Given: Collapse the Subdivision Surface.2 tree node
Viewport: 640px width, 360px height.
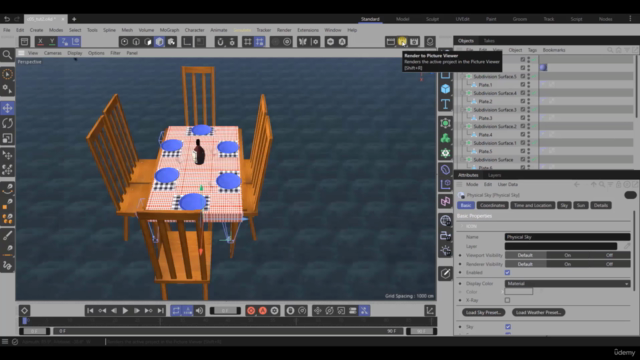Looking at the screenshot, I should point(462,126).
